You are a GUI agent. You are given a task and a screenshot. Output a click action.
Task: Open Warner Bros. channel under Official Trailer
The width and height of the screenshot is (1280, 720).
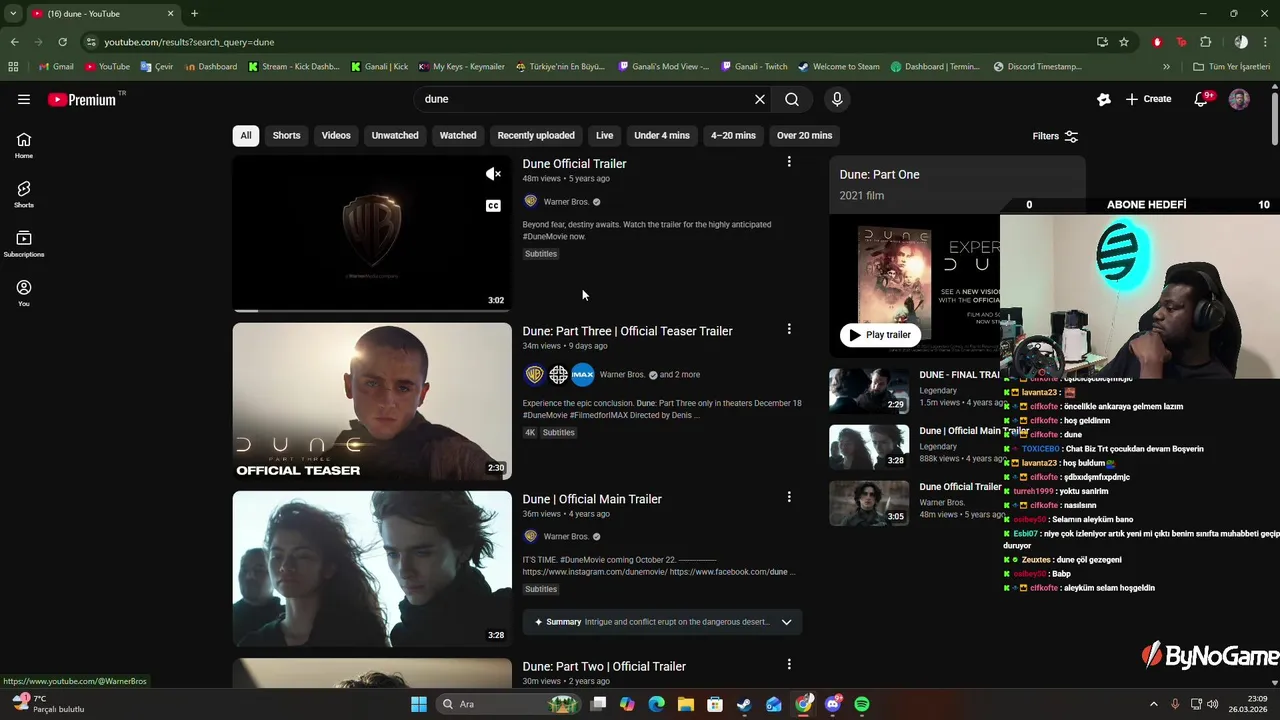[x=566, y=202]
